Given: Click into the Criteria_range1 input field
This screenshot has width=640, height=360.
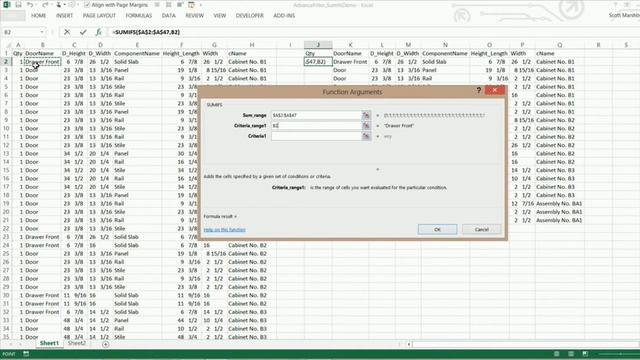Looking at the screenshot, I should point(316,126).
